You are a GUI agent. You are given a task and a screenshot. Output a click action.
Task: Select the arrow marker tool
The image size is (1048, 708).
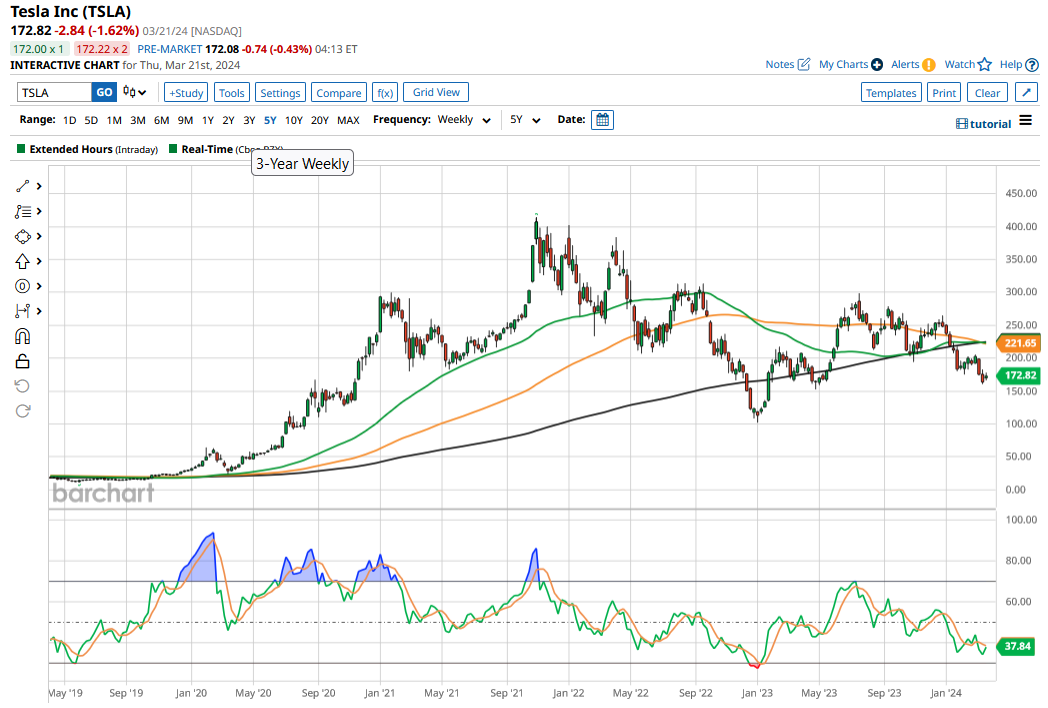click(x=22, y=261)
